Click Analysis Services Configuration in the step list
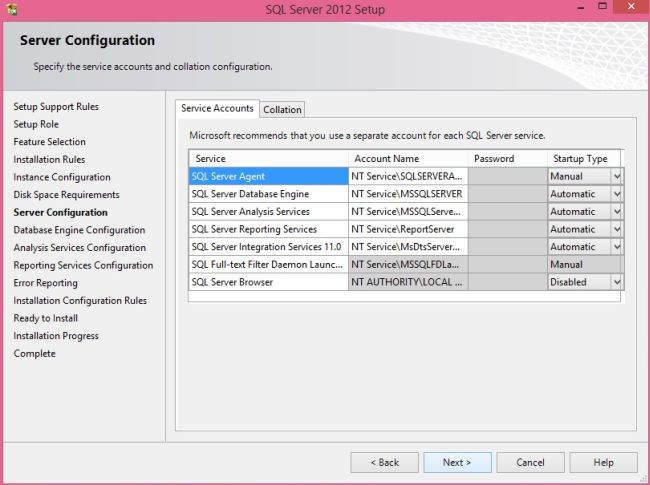The height and width of the screenshot is (485, 650). tap(80, 247)
